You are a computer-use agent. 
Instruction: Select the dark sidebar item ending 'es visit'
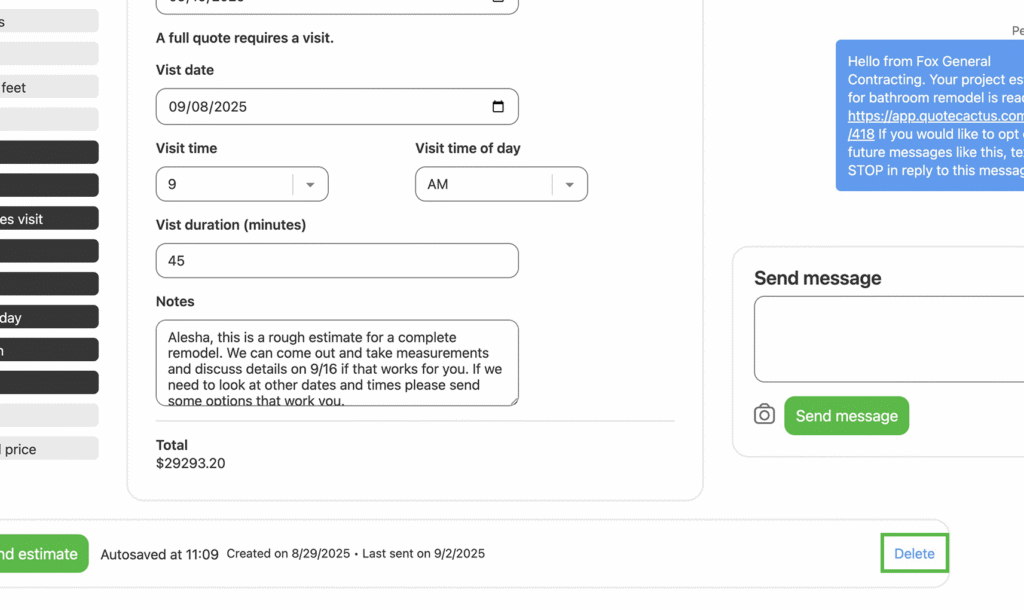tap(48, 219)
